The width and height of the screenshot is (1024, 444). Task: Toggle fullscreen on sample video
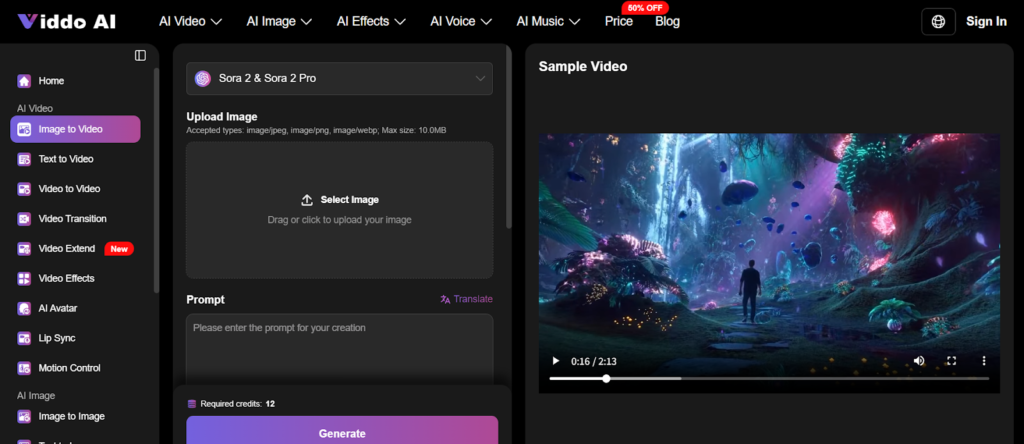point(951,360)
